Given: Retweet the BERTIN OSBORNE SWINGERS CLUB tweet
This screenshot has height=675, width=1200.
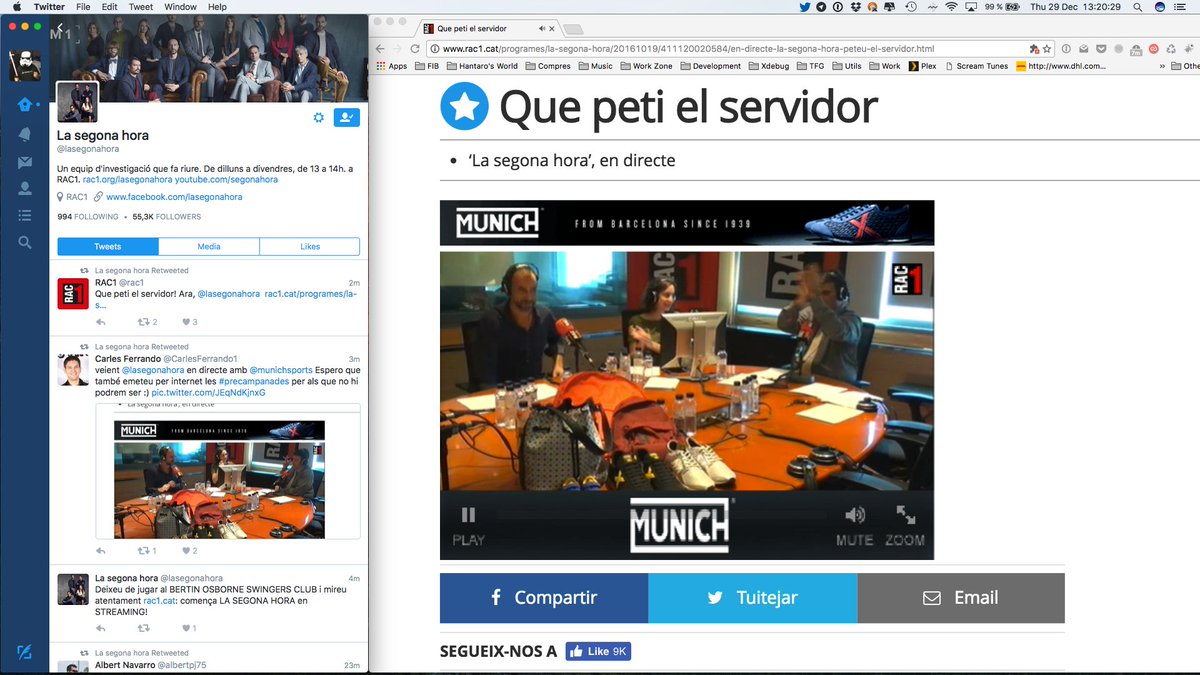Looking at the screenshot, I should (x=143, y=628).
